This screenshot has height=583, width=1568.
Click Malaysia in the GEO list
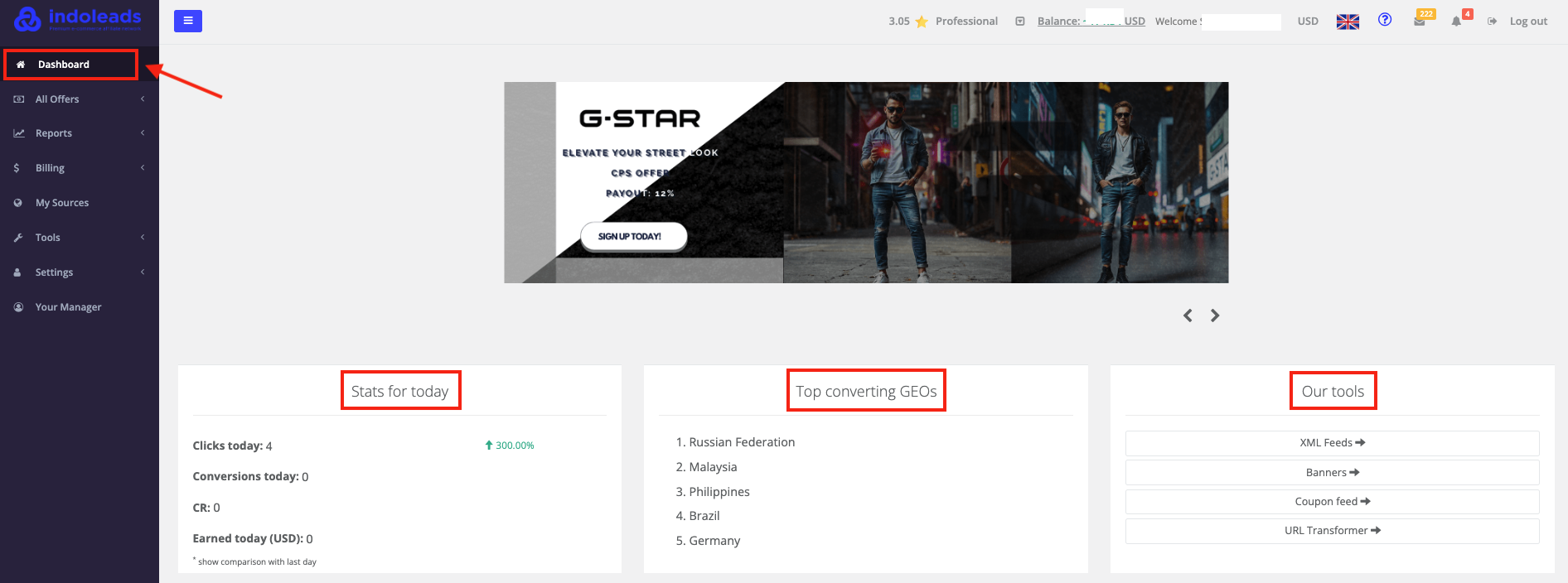click(x=713, y=467)
